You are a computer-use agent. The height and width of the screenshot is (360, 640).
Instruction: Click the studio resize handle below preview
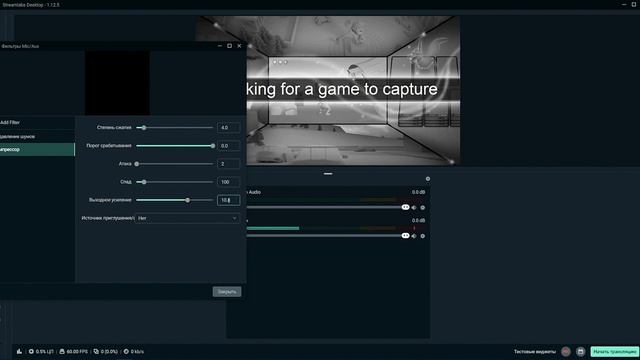click(328, 174)
